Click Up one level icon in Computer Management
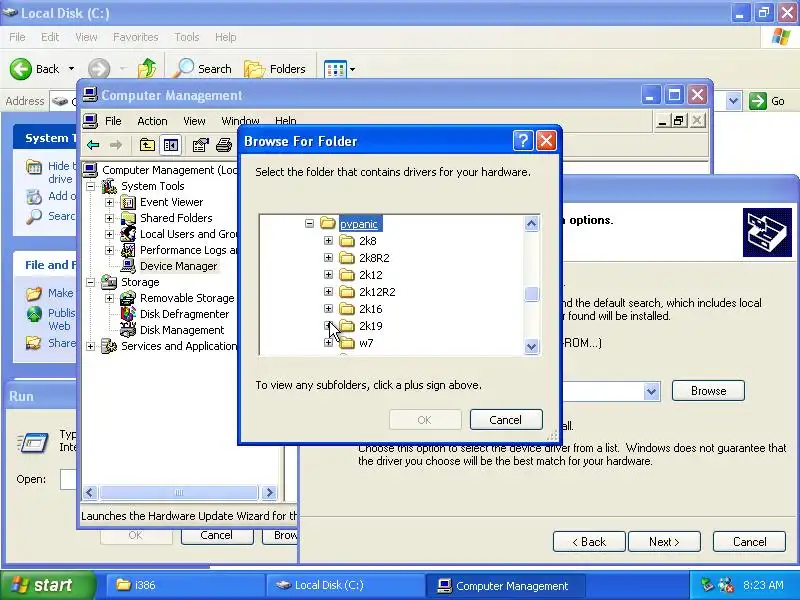 (147, 145)
